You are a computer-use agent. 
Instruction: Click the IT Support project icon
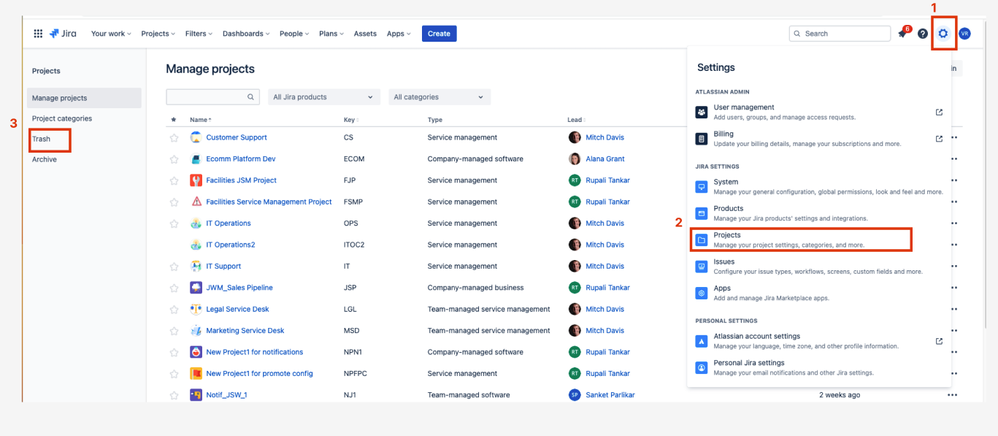pyautogui.click(x=196, y=266)
